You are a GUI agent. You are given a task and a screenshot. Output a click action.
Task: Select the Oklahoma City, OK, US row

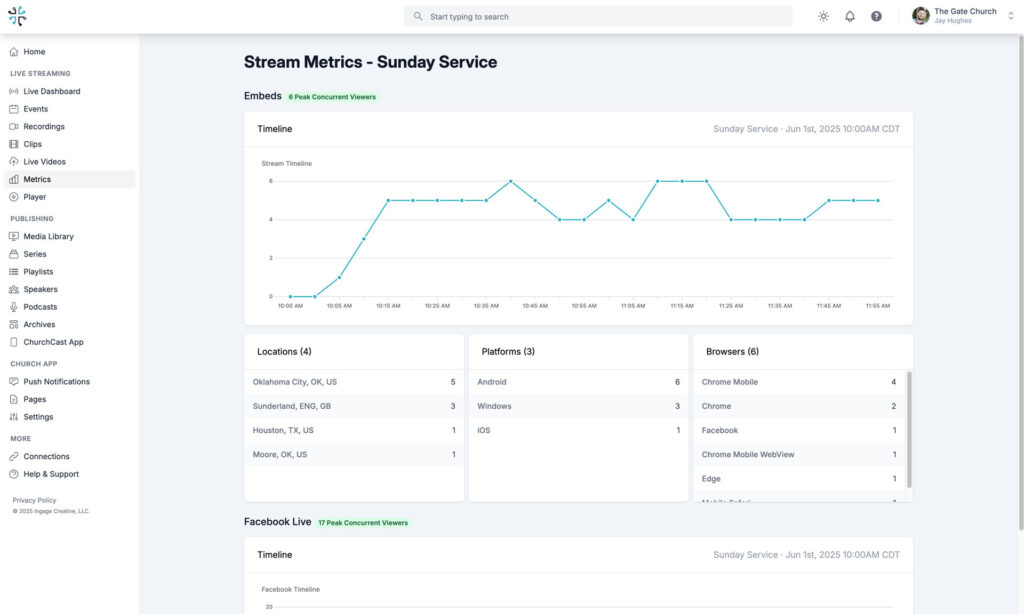[354, 382]
